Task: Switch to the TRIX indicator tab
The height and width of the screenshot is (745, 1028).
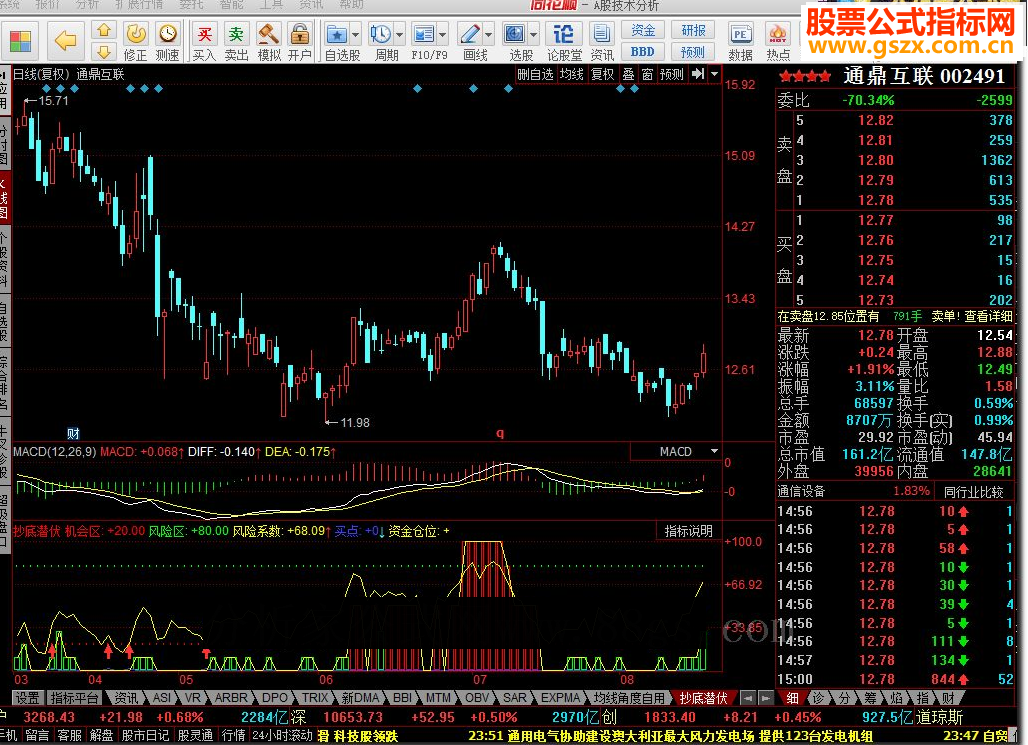Action: click(316, 698)
